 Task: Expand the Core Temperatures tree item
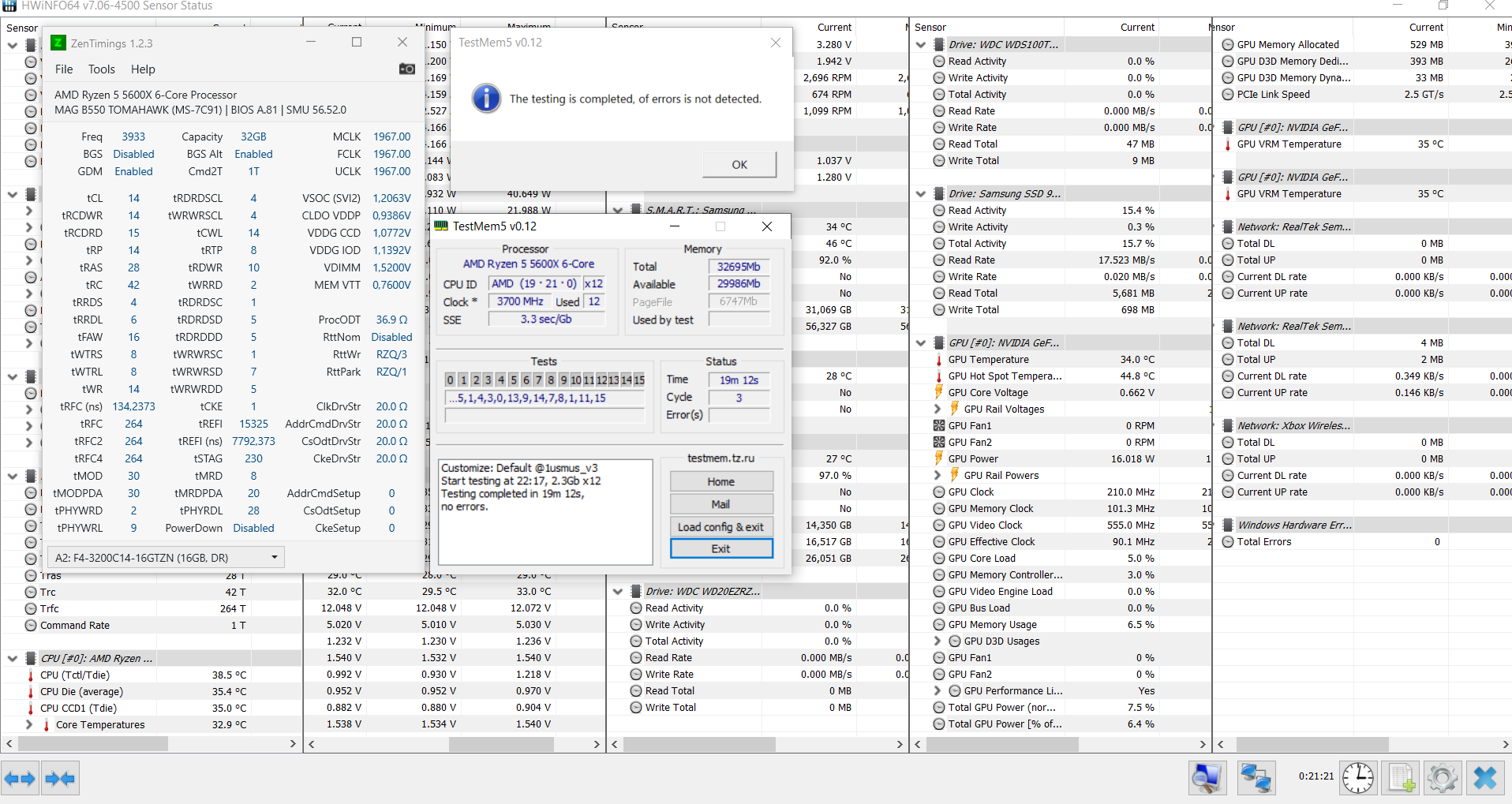[x=29, y=724]
